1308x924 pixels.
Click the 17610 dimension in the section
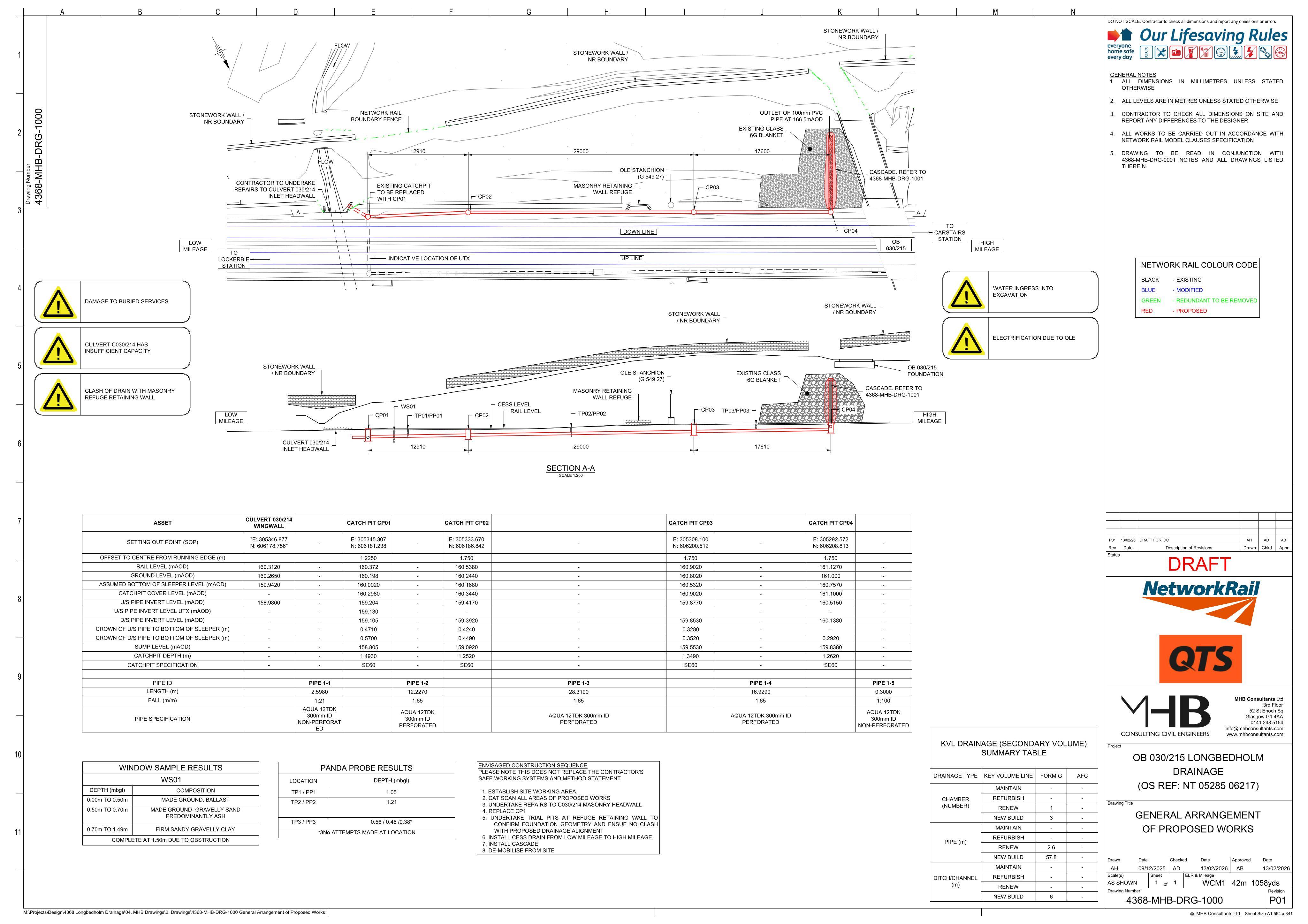[x=762, y=447]
